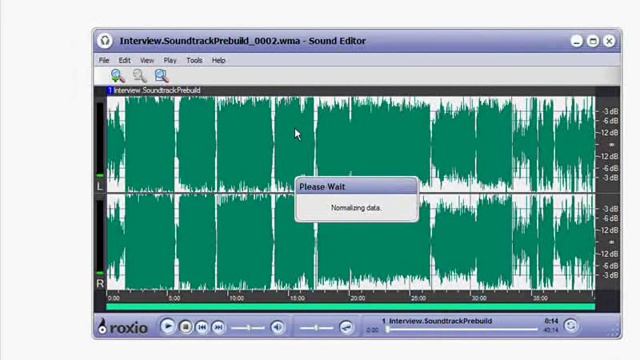Image resolution: width=640 pixels, height=360 pixels.
Task: Click the R right channel label
Action: [x=100, y=284]
